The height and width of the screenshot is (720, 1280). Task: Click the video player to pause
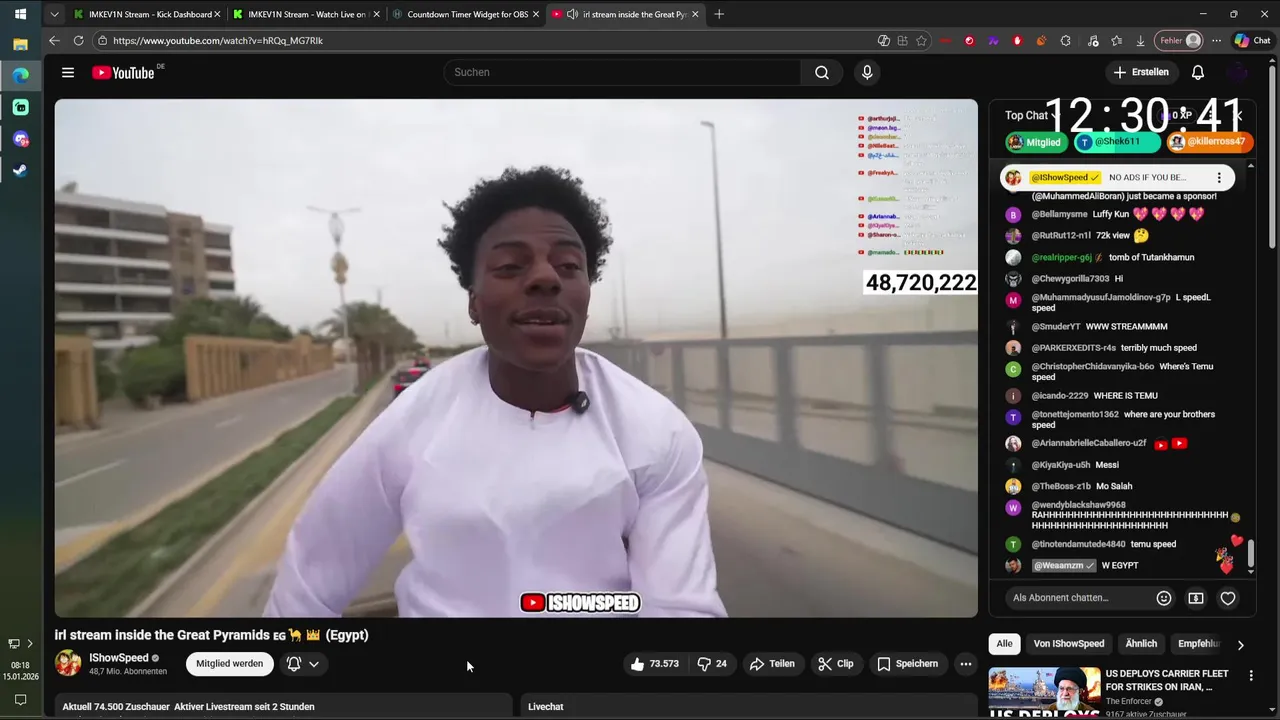pos(516,358)
